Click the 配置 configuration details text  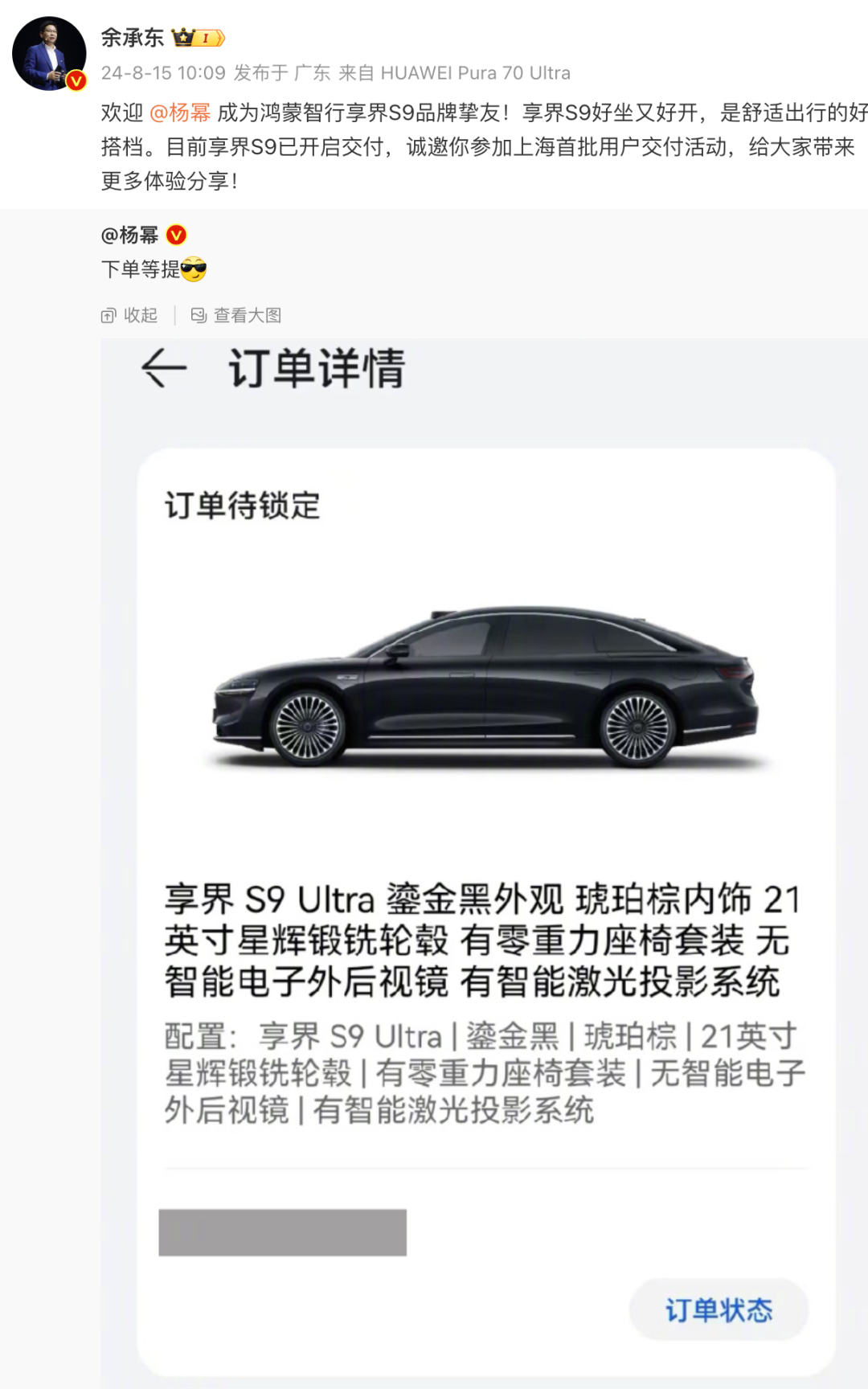[x=485, y=1073]
